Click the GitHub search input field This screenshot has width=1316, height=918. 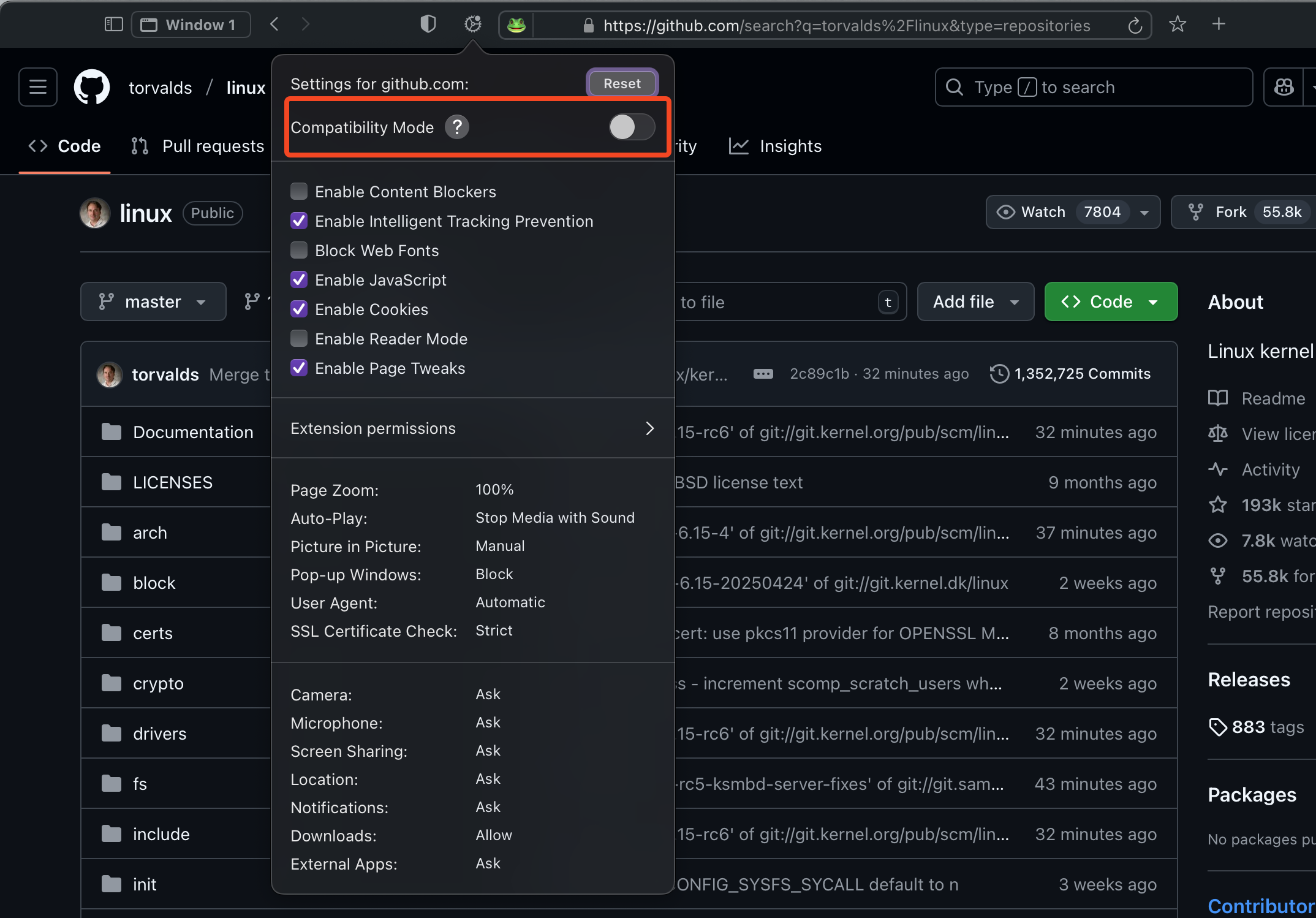coord(1093,87)
